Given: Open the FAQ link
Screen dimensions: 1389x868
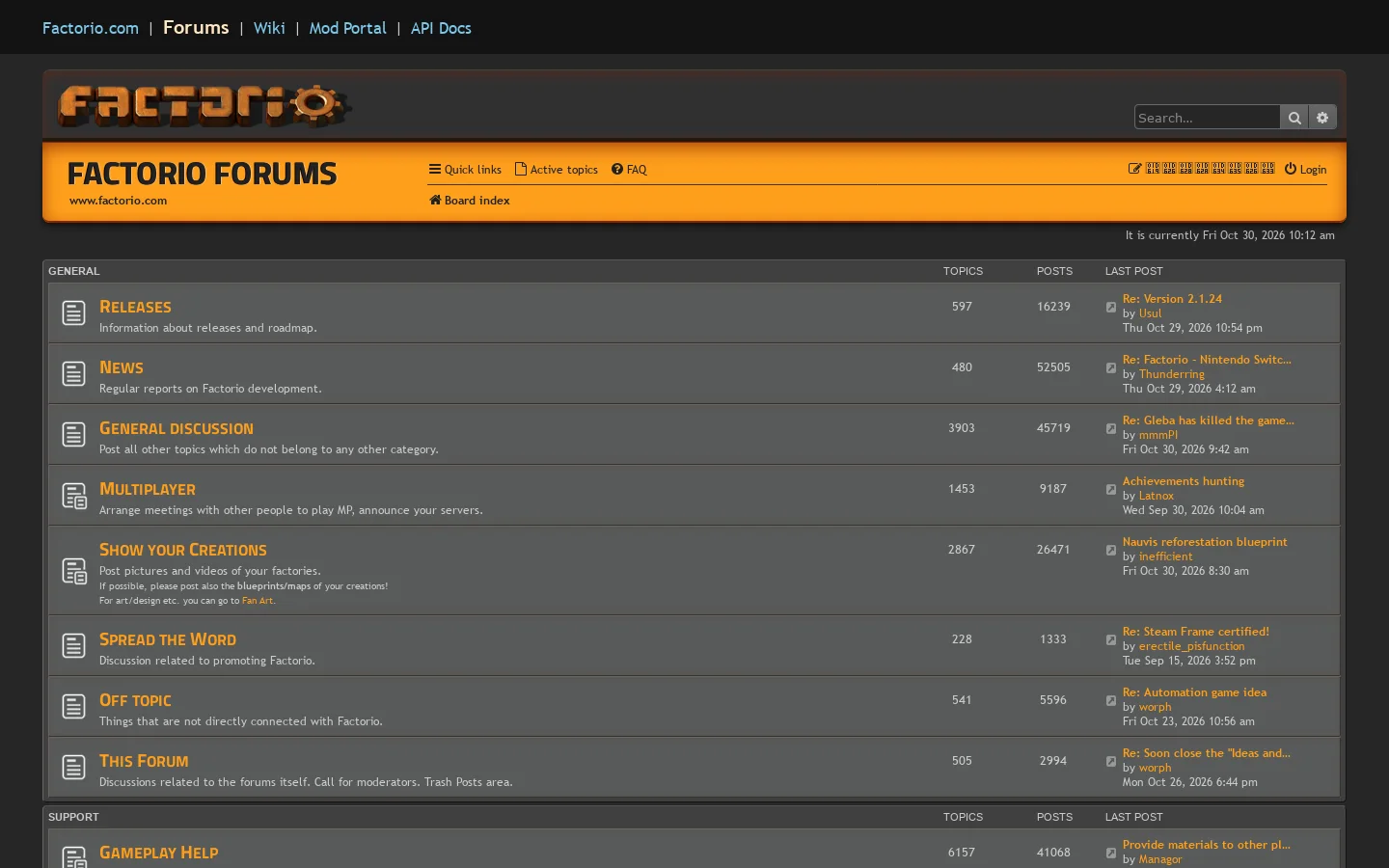Looking at the screenshot, I should [x=629, y=170].
